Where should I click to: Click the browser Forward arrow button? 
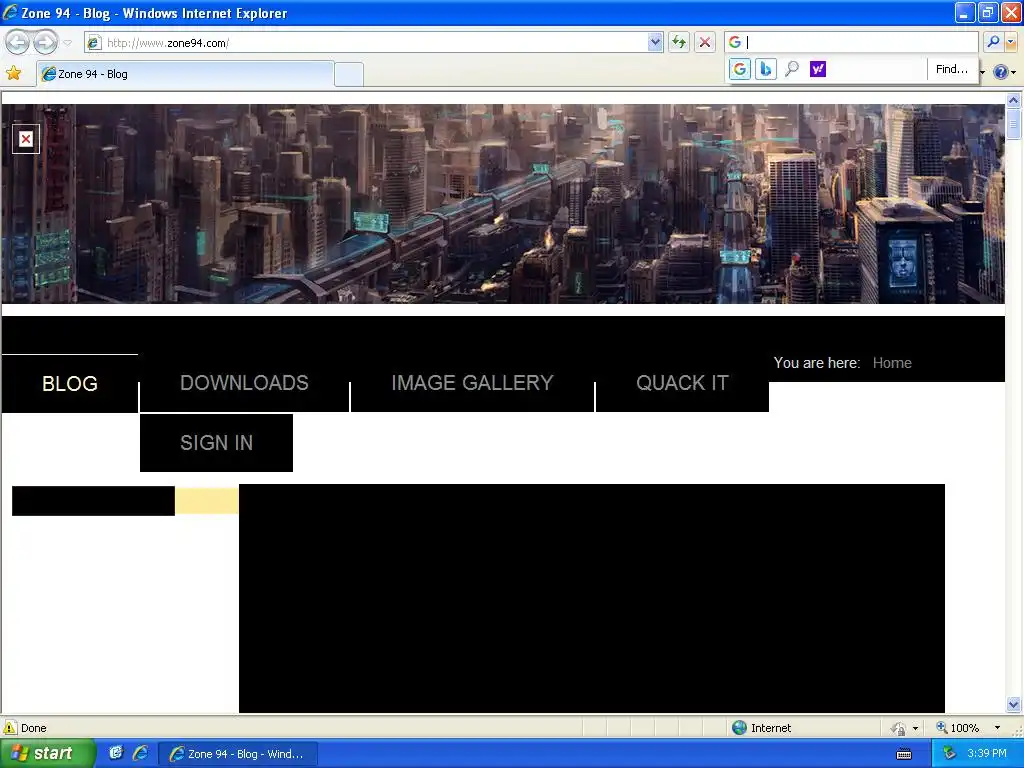click(x=45, y=42)
